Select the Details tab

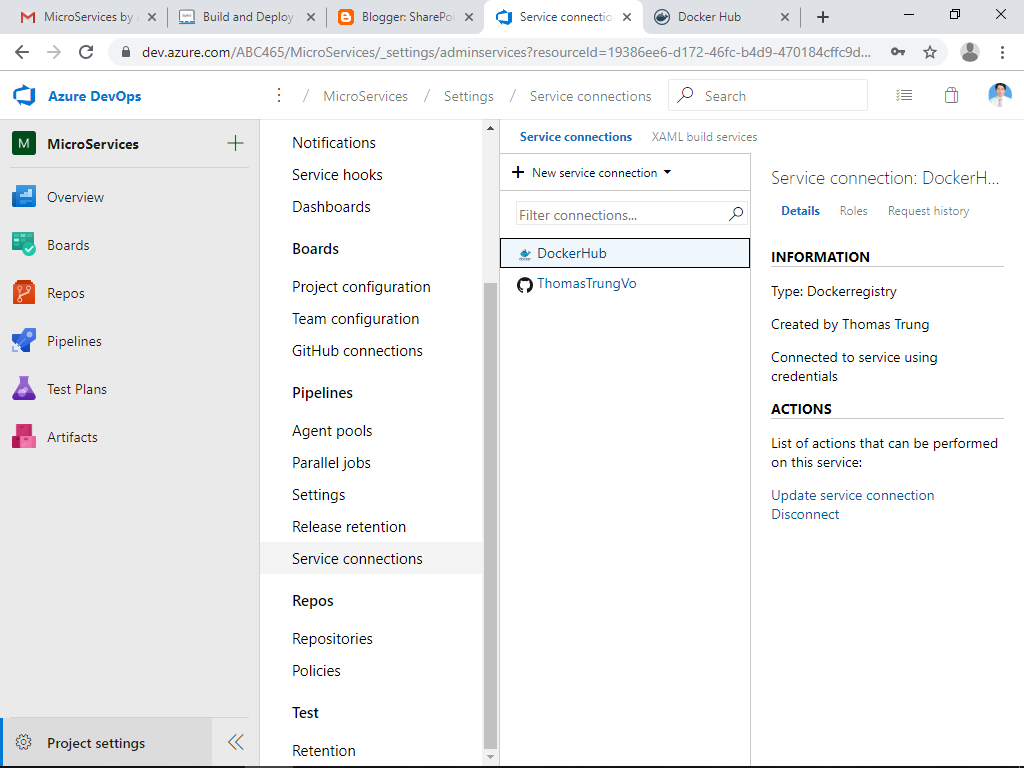click(800, 210)
